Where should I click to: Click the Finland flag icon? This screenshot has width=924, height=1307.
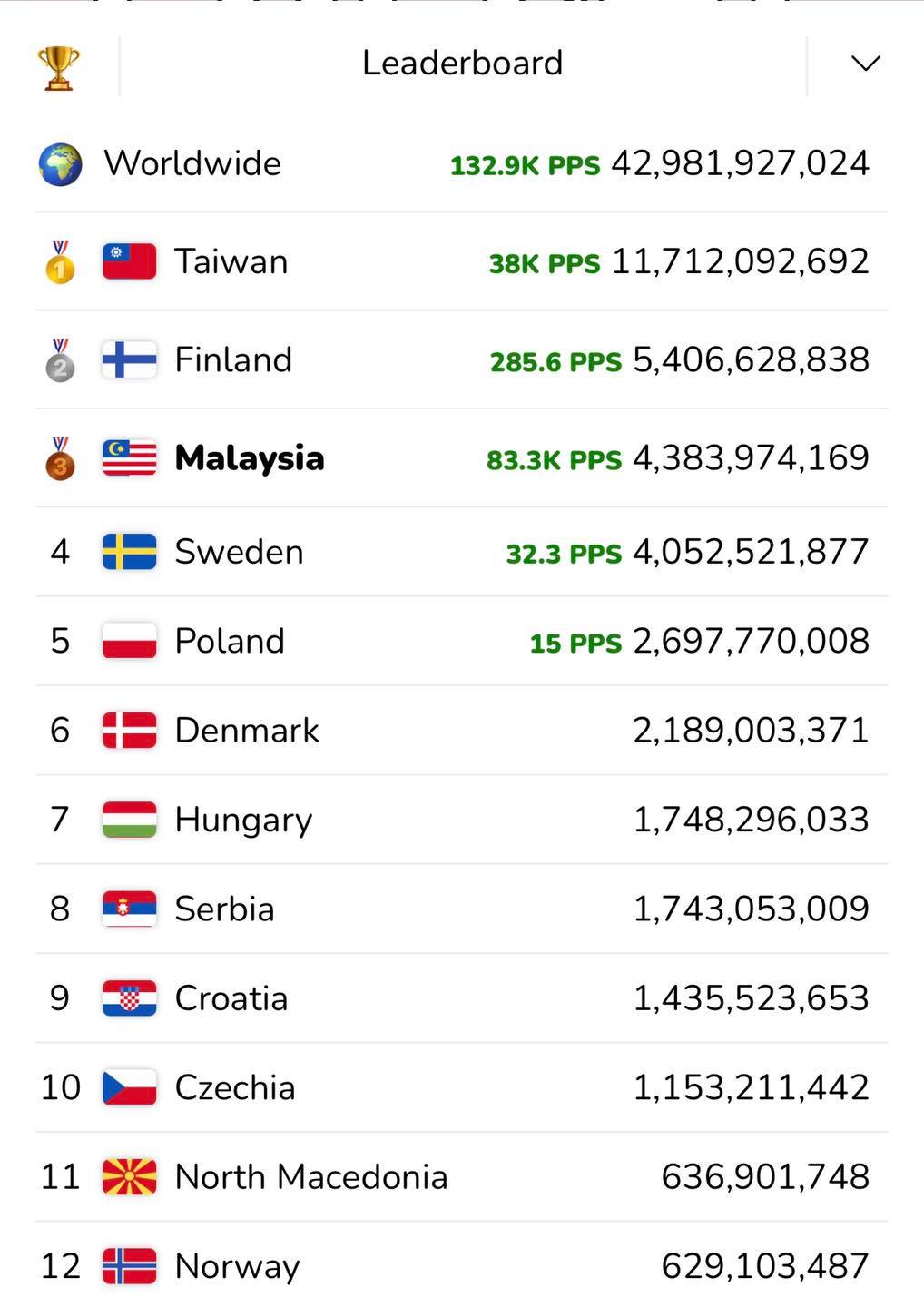129,359
